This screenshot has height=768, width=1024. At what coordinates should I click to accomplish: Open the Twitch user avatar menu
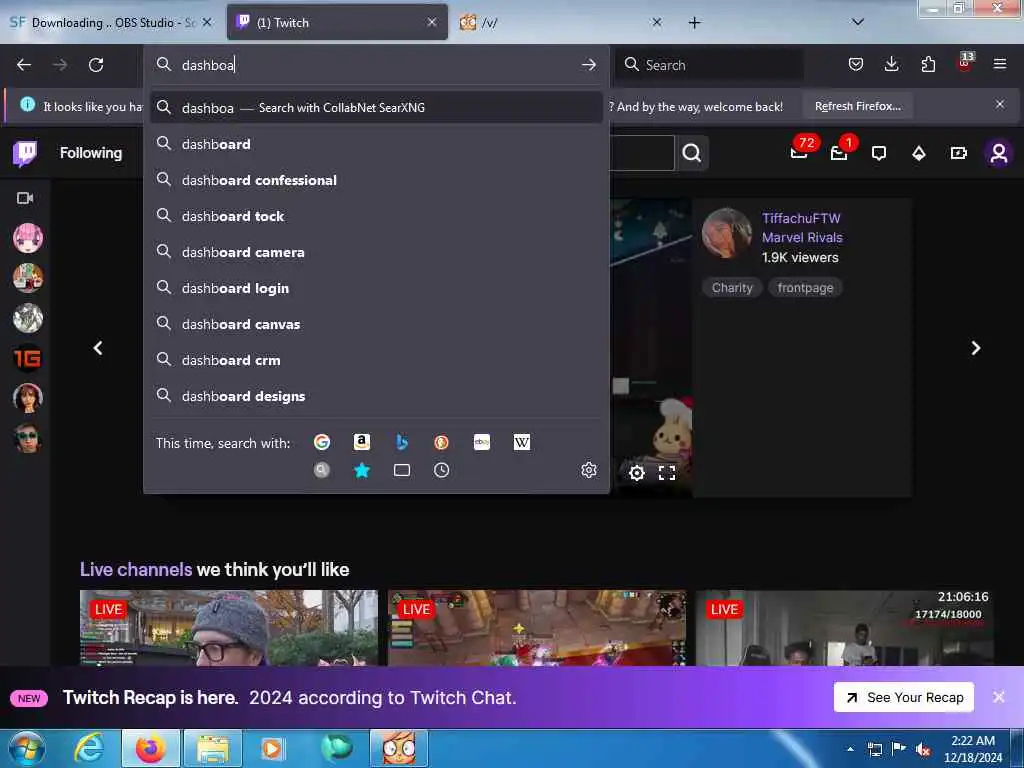(x=999, y=153)
